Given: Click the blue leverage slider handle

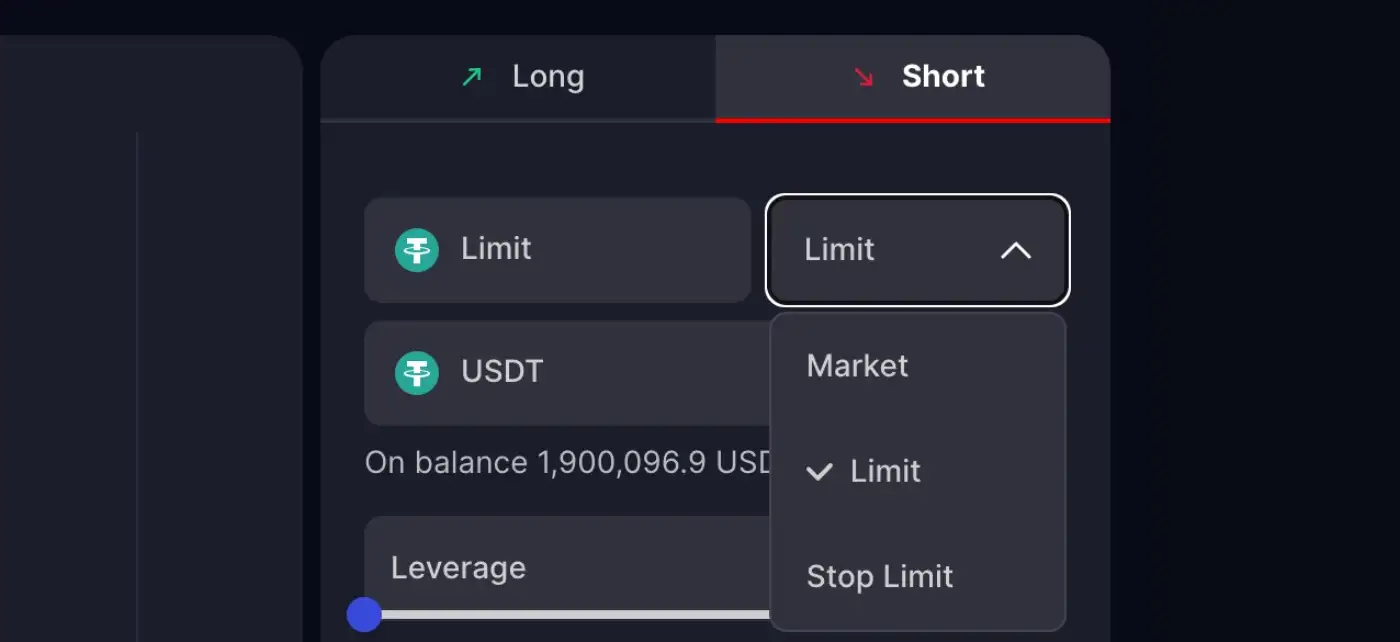Looking at the screenshot, I should (x=364, y=614).
